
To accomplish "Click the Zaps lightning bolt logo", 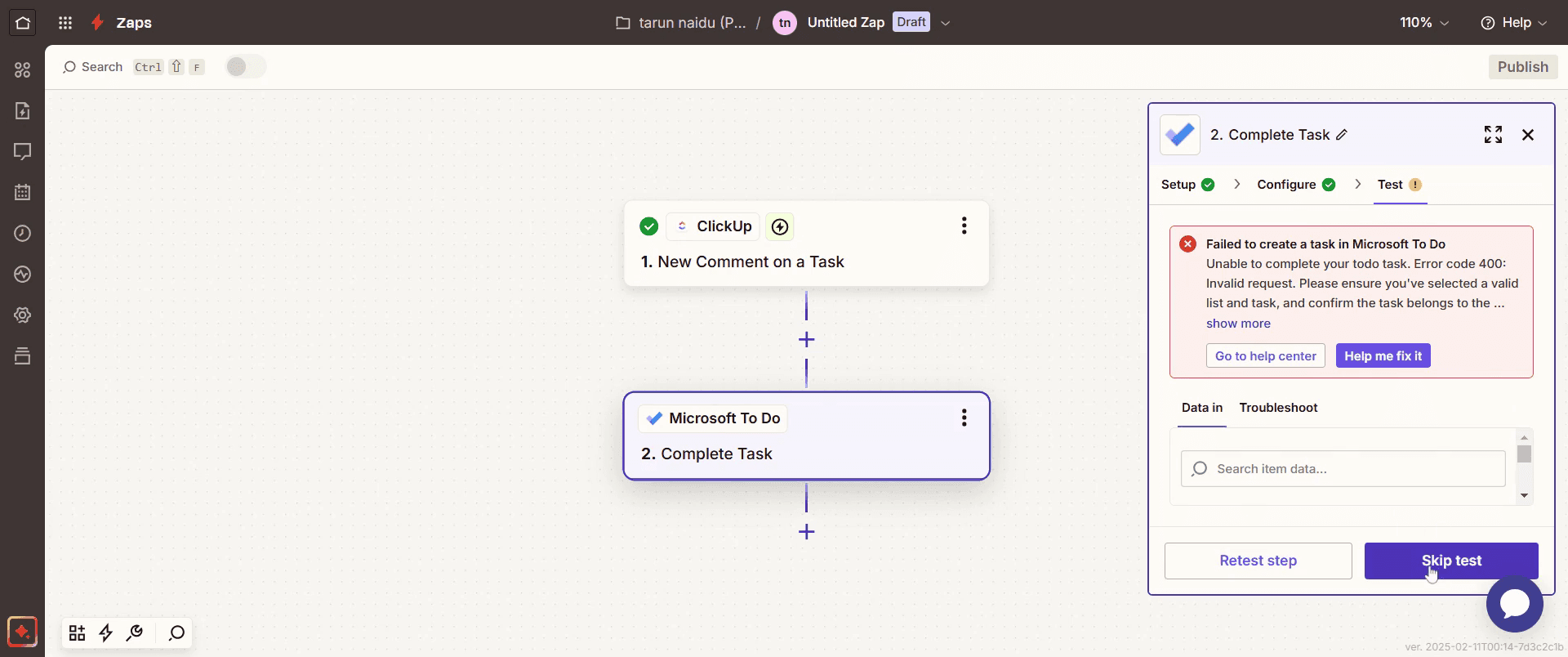I will pos(97,23).
